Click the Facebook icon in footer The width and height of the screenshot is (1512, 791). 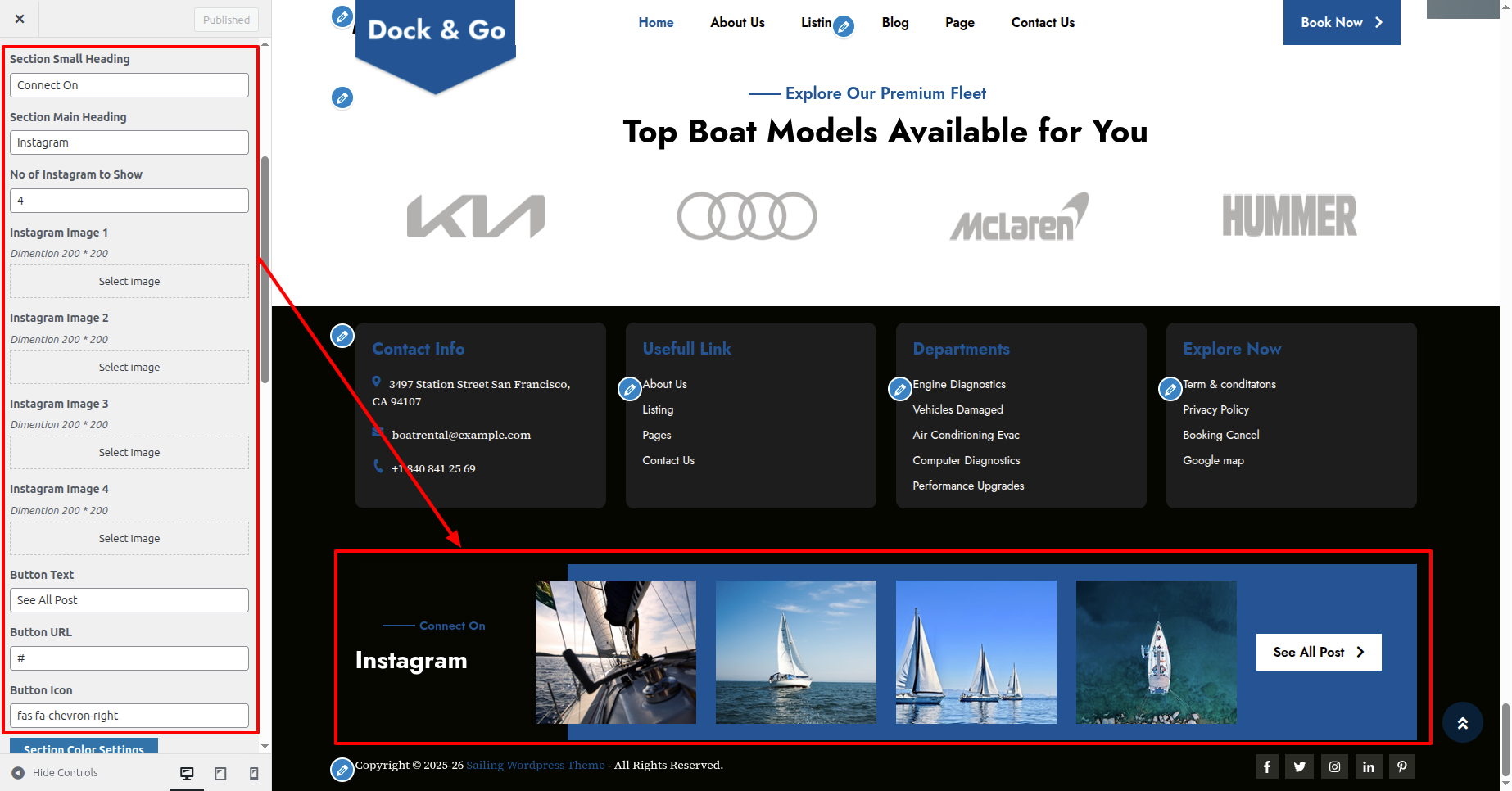pyautogui.click(x=1266, y=766)
